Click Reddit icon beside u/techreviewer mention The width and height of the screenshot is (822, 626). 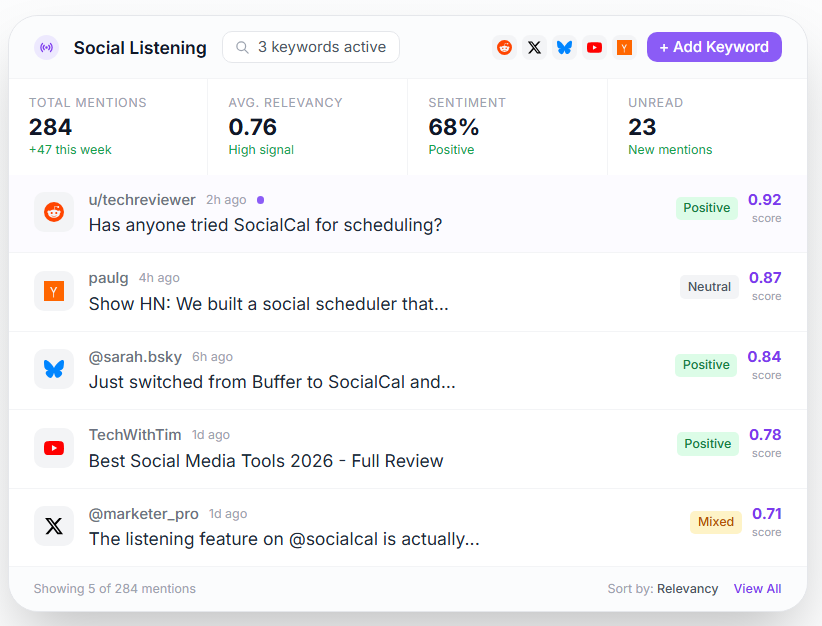click(54, 212)
